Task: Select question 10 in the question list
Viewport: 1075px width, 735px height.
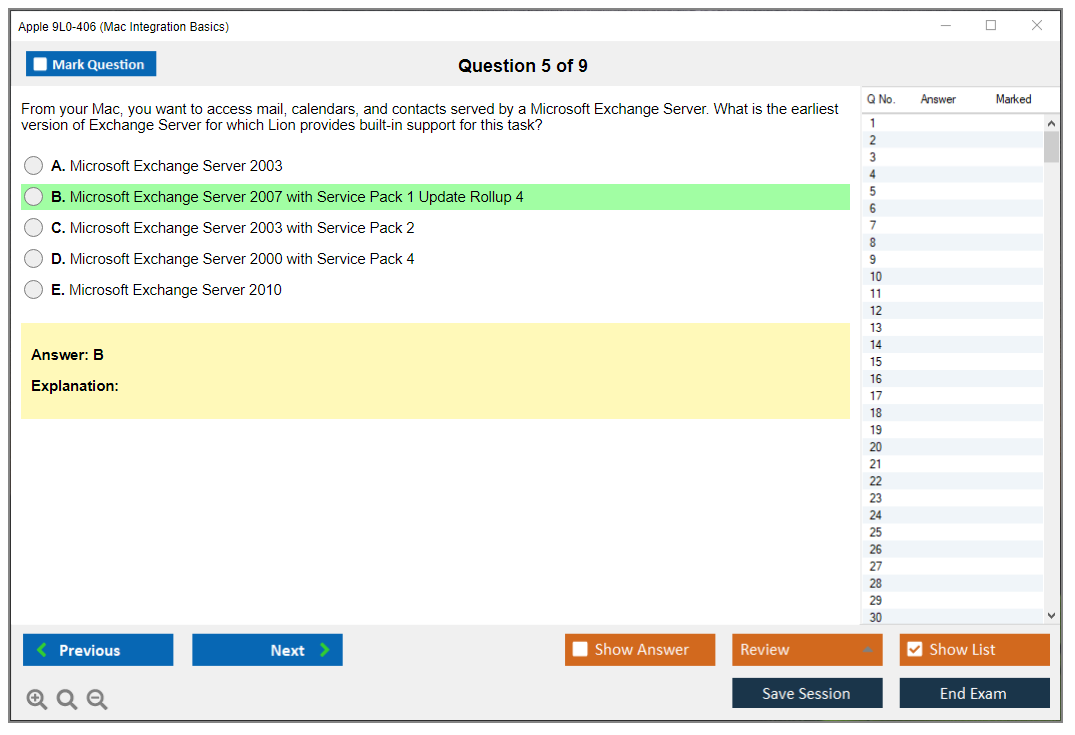Action: click(876, 277)
